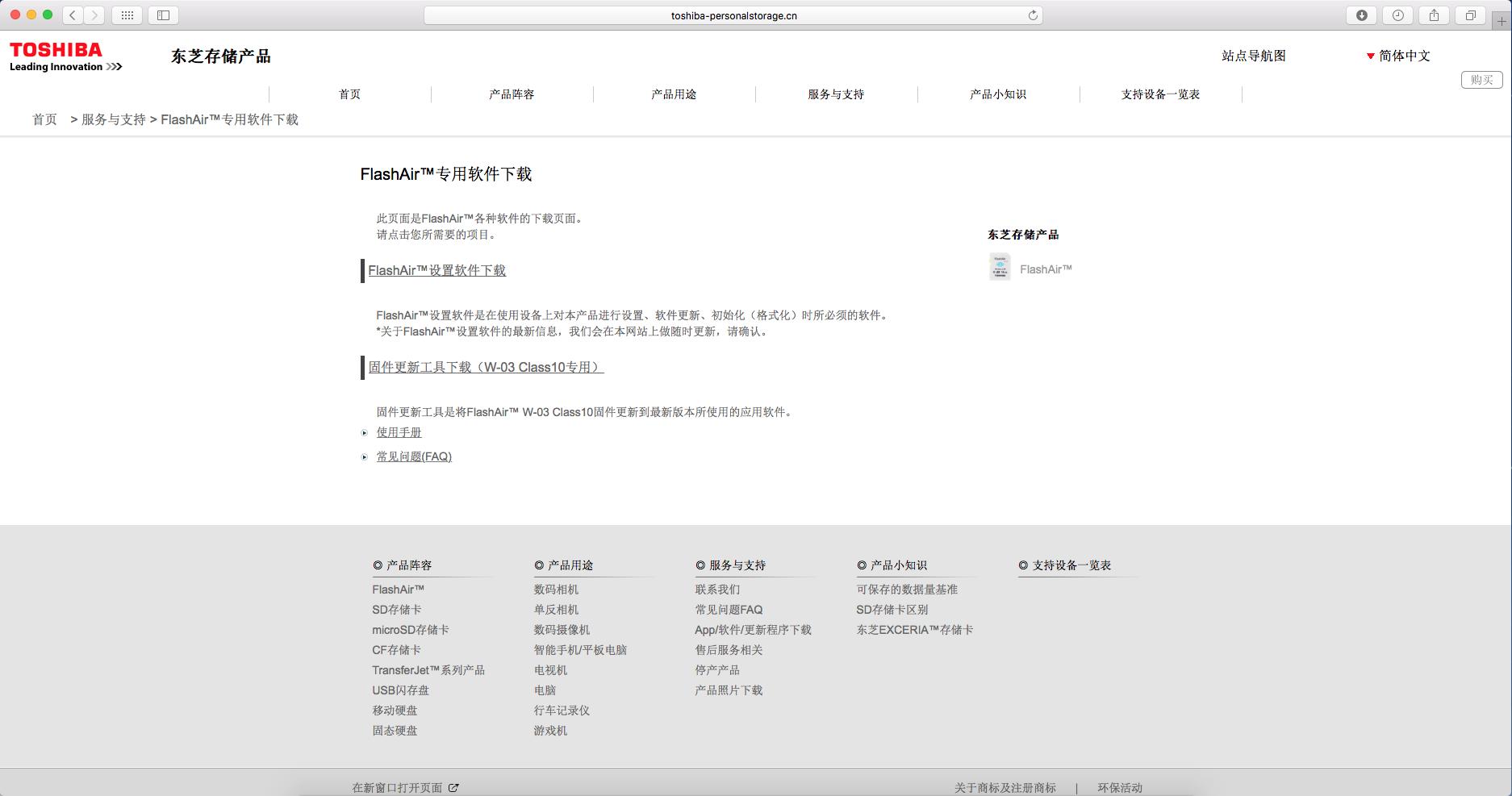This screenshot has width=1512, height=796.
Task: Click the history clock icon
Action: [x=1397, y=14]
